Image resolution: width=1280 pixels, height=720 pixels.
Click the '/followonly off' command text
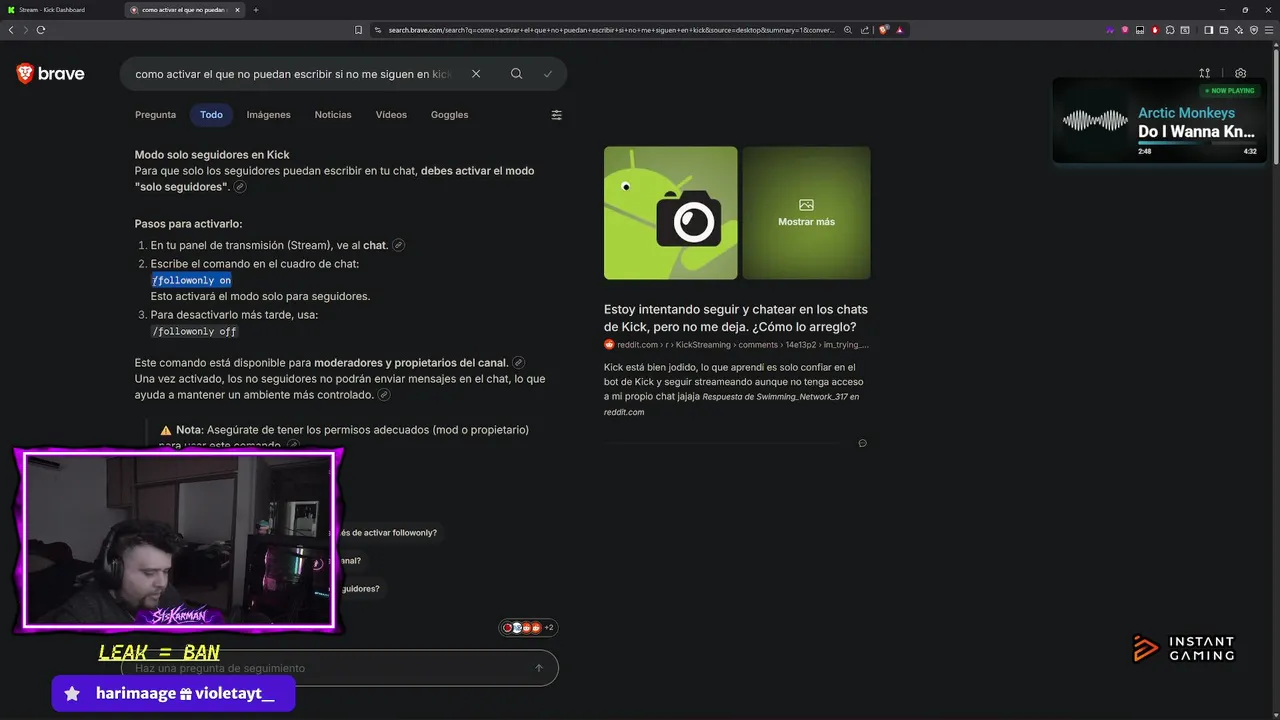pos(194,331)
